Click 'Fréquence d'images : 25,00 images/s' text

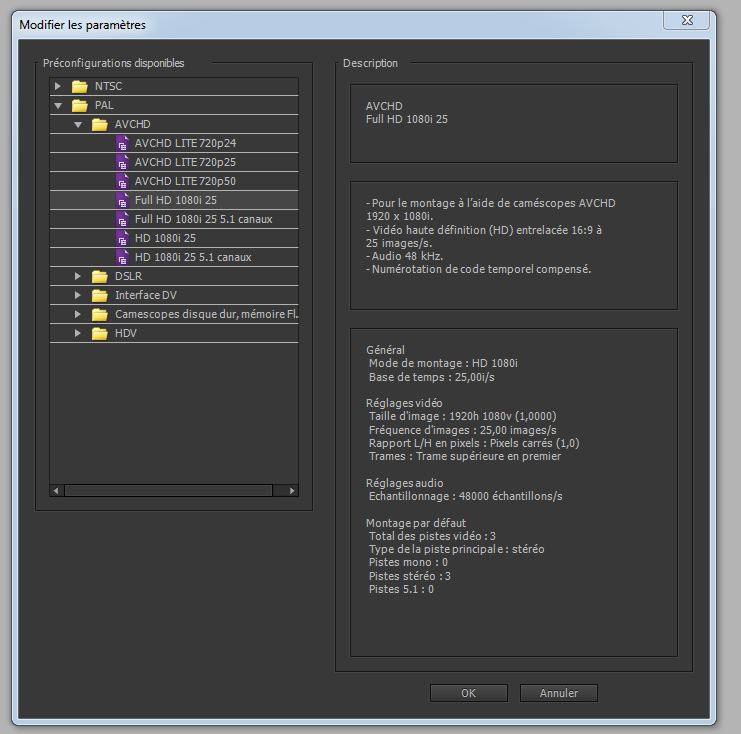(x=463, y=430)
